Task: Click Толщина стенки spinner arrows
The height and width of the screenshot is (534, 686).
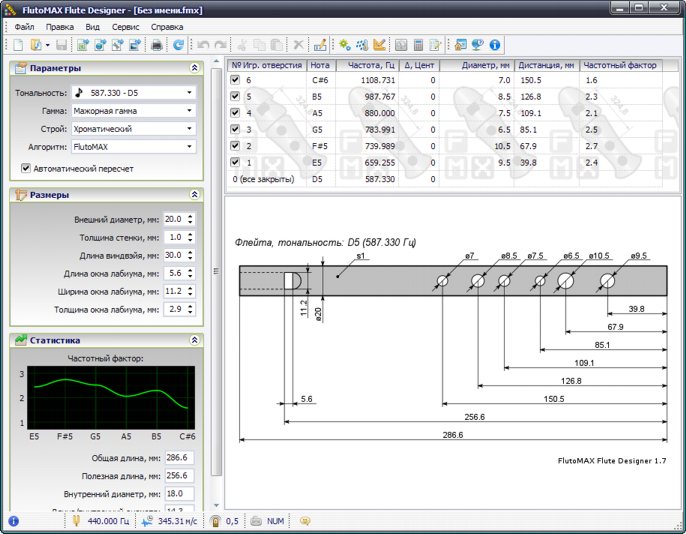Action: pyautogui.click(x=190, y=237)
